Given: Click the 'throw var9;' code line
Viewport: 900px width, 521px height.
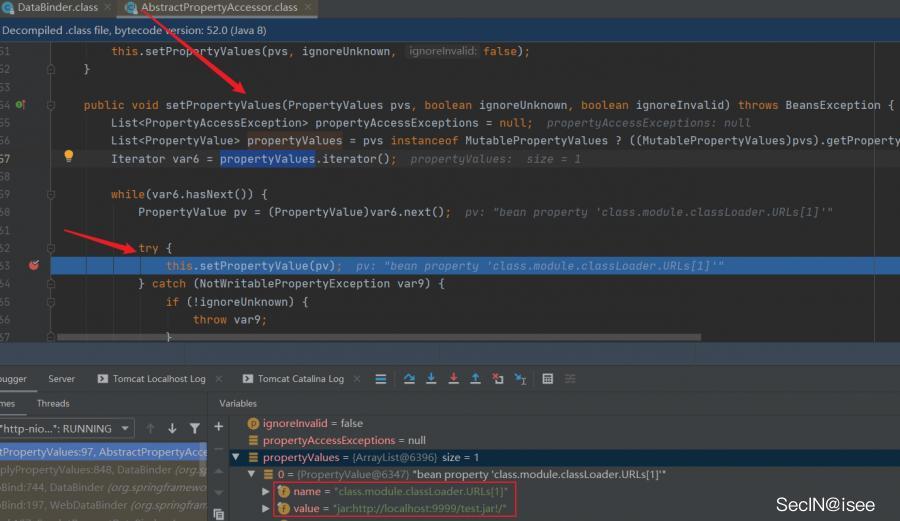Looking at the screenshot, I should (x=230, y=320).
